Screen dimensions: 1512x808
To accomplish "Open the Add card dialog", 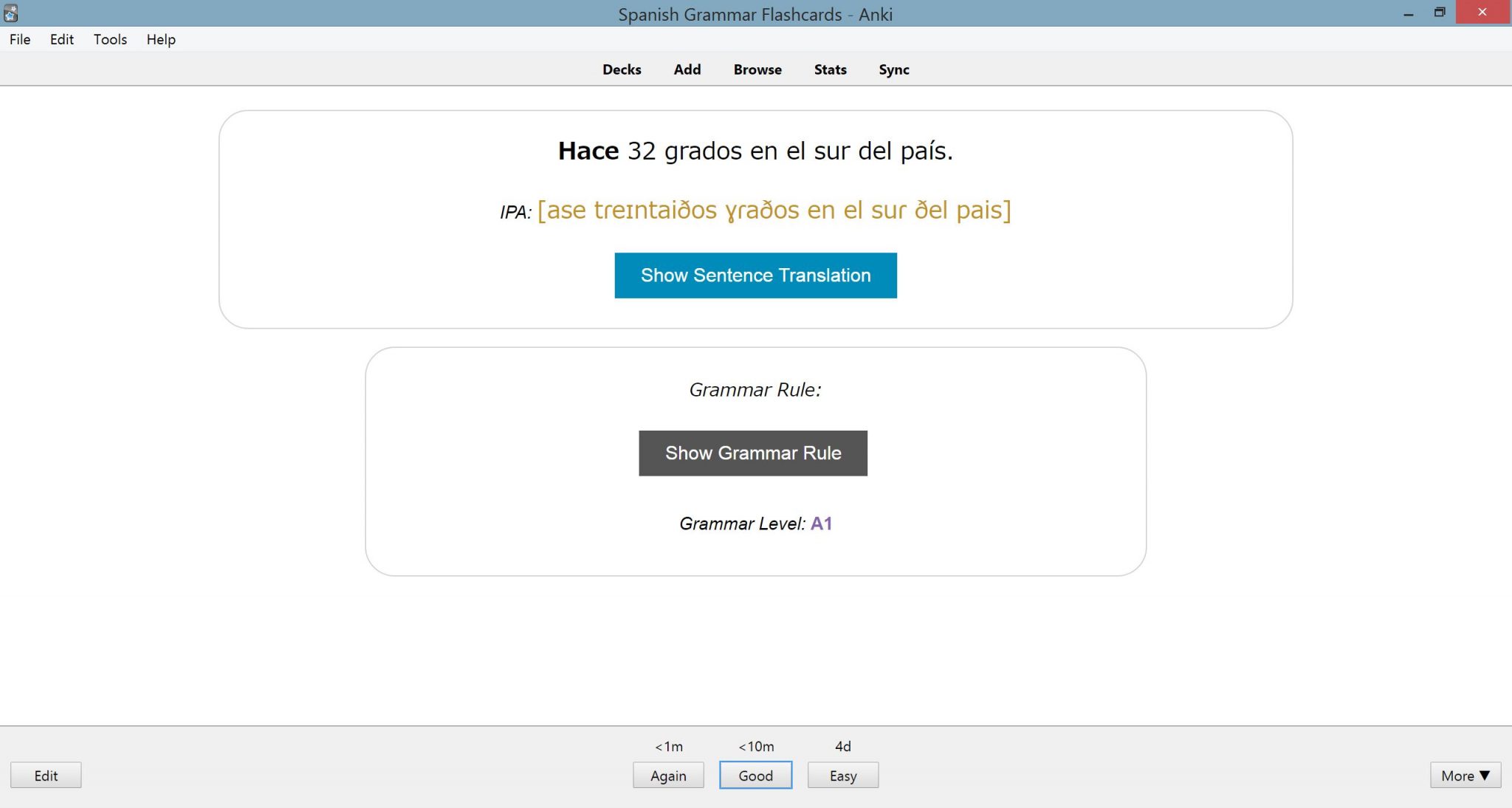I will [x=687, y=69].
